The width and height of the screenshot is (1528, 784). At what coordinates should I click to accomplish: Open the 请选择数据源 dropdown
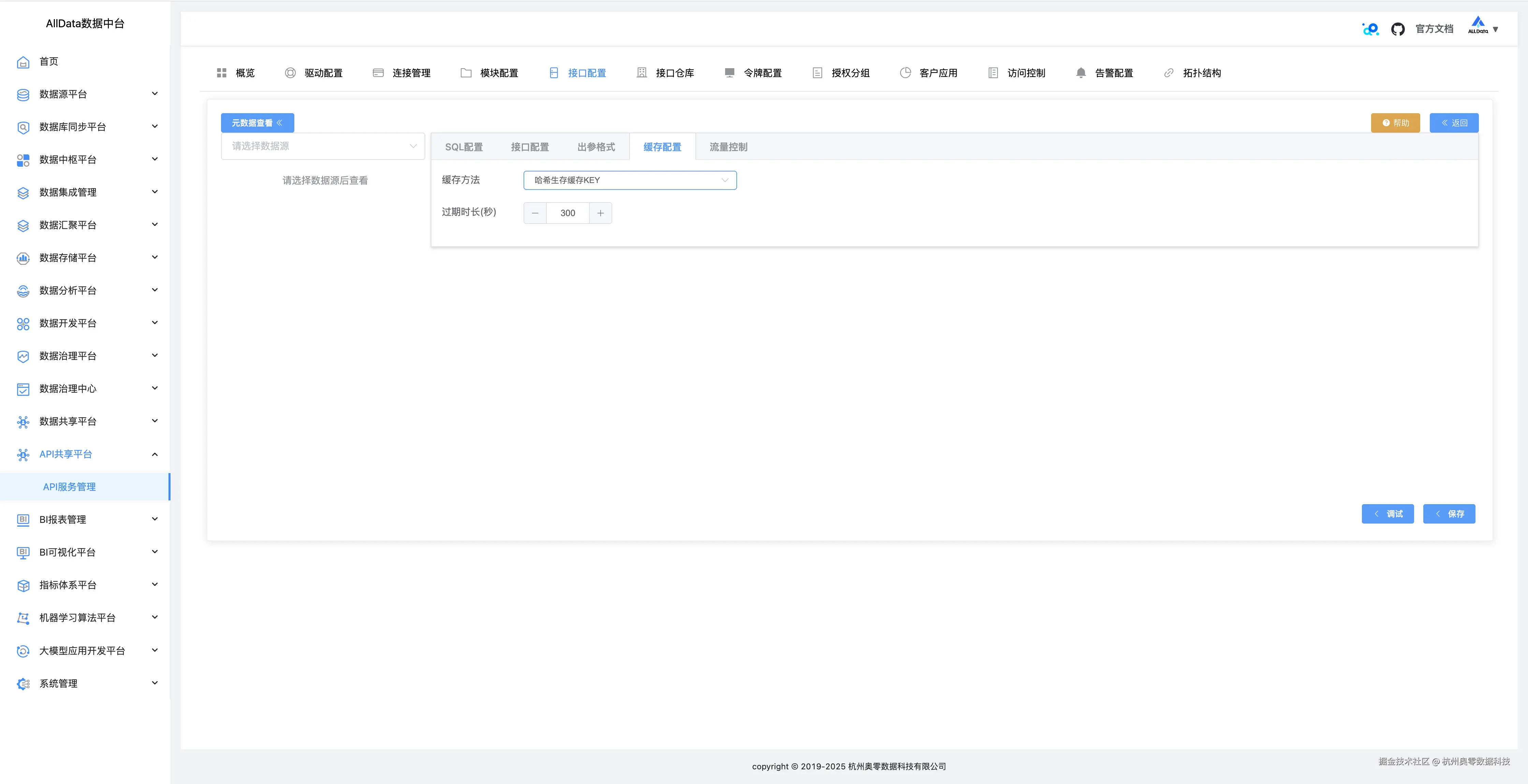tap(323, 146)
